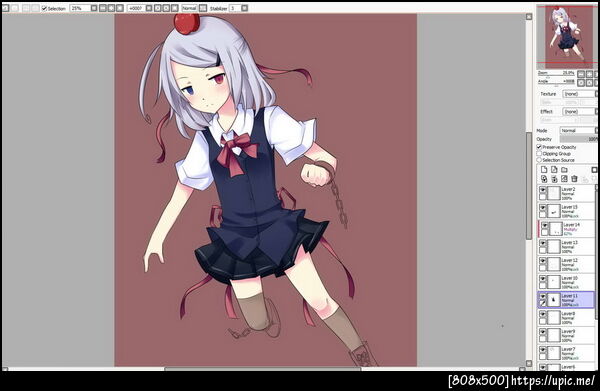Image resolution: width=600 pixels, height=391 pixels.
Task: Click the Undo icon in the top toolbar
Action: click(5, 8)
